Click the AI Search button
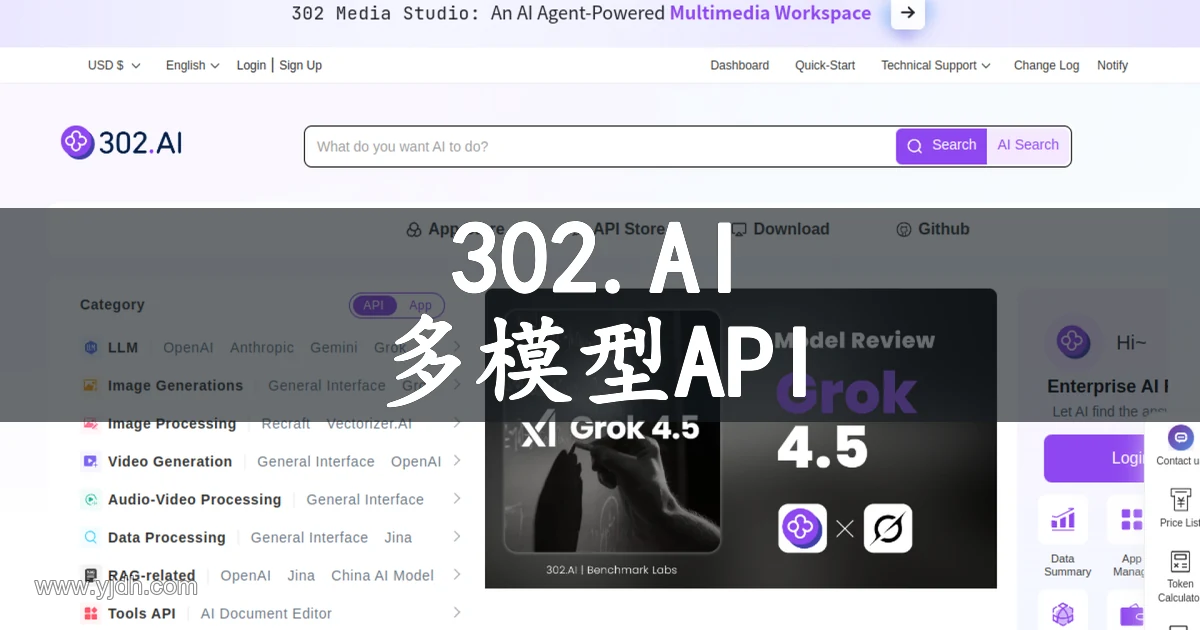The image size is (1200, 630). pyautogui.click(x=1028, y=146)
